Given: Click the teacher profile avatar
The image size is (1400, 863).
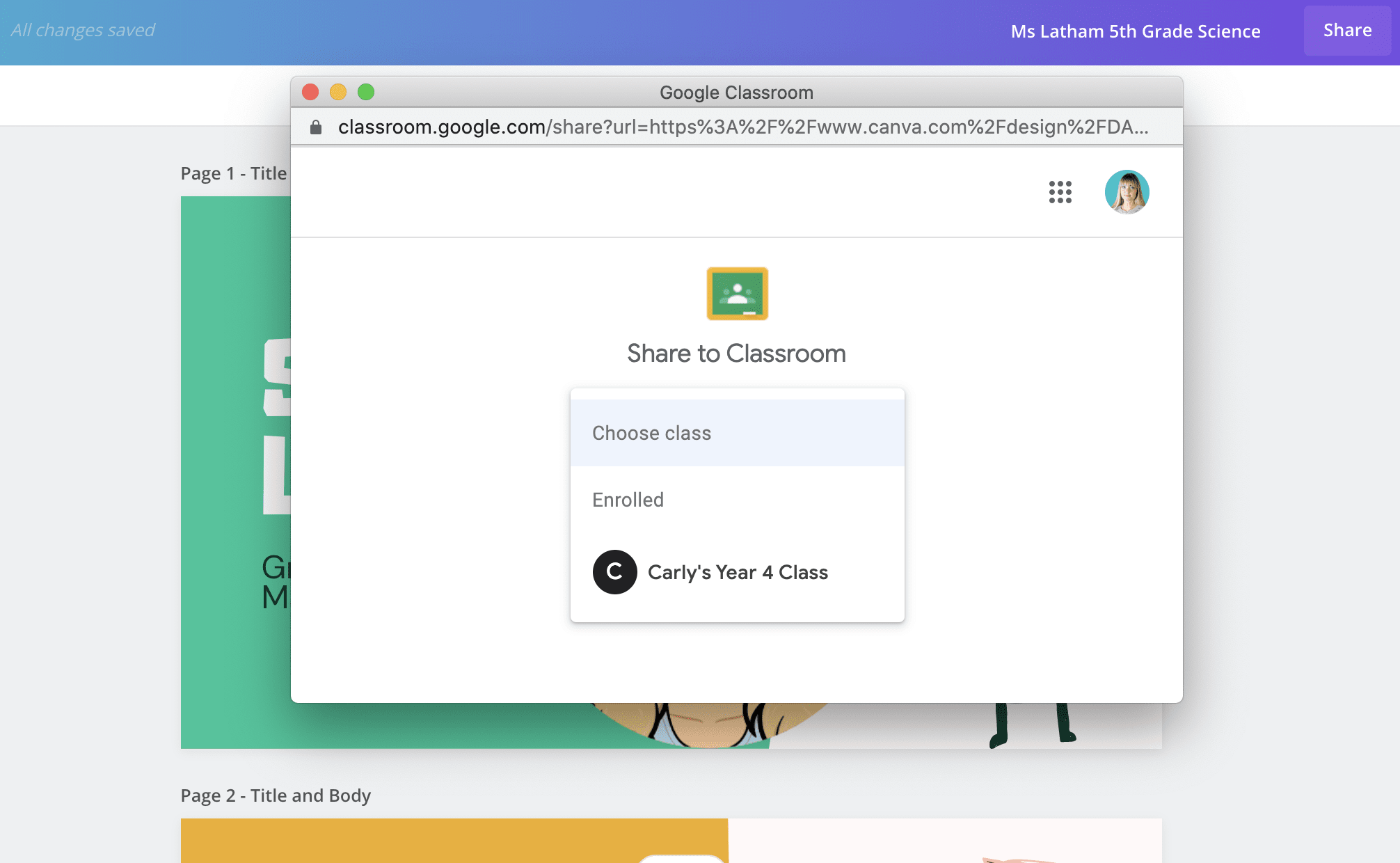Looking at the screenshot, I should click(x=1127, y=192).
